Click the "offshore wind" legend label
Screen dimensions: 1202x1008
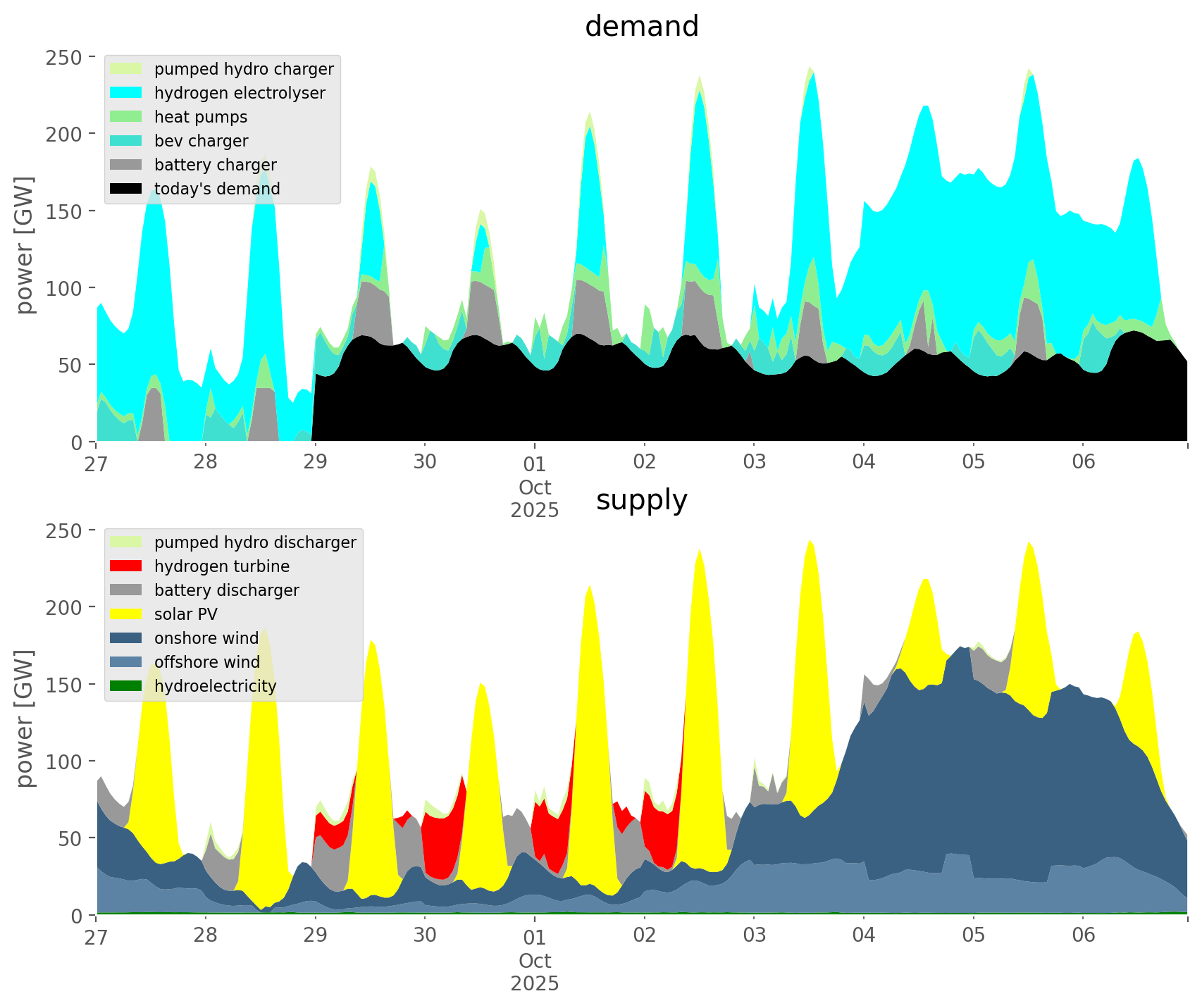pos(206,662)
